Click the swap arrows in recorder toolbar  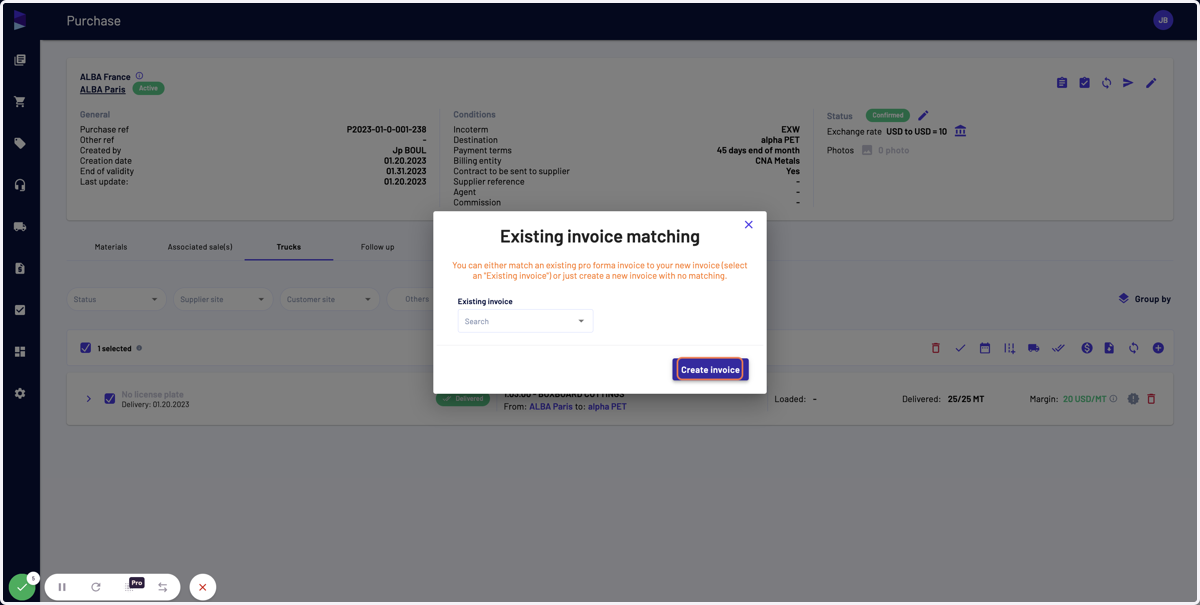click(163, 587)
